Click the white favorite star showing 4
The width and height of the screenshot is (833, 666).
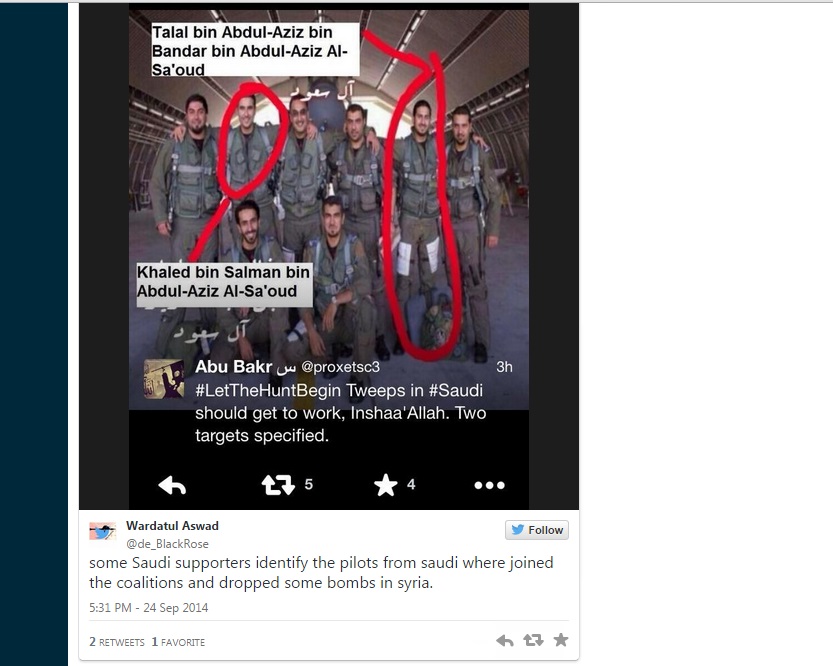[386, 485]
